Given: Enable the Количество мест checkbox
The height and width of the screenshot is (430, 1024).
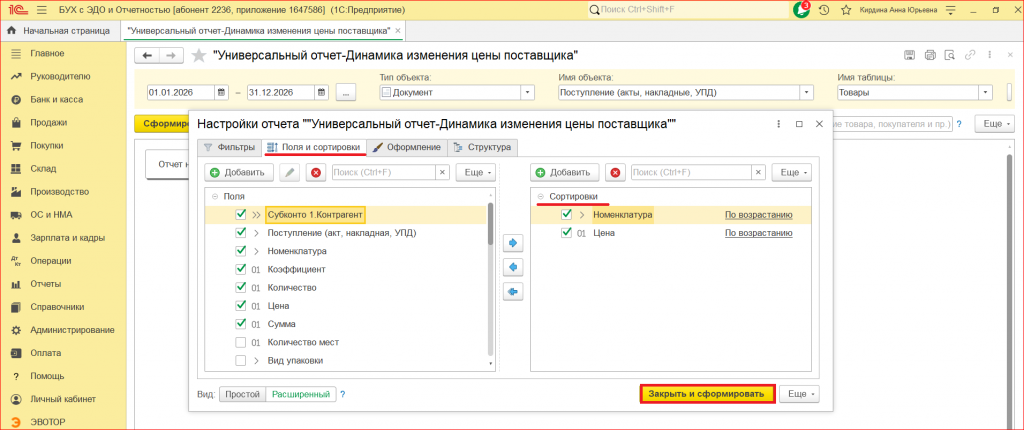Looking at the screenshot, I should click(x=240, y=342).
